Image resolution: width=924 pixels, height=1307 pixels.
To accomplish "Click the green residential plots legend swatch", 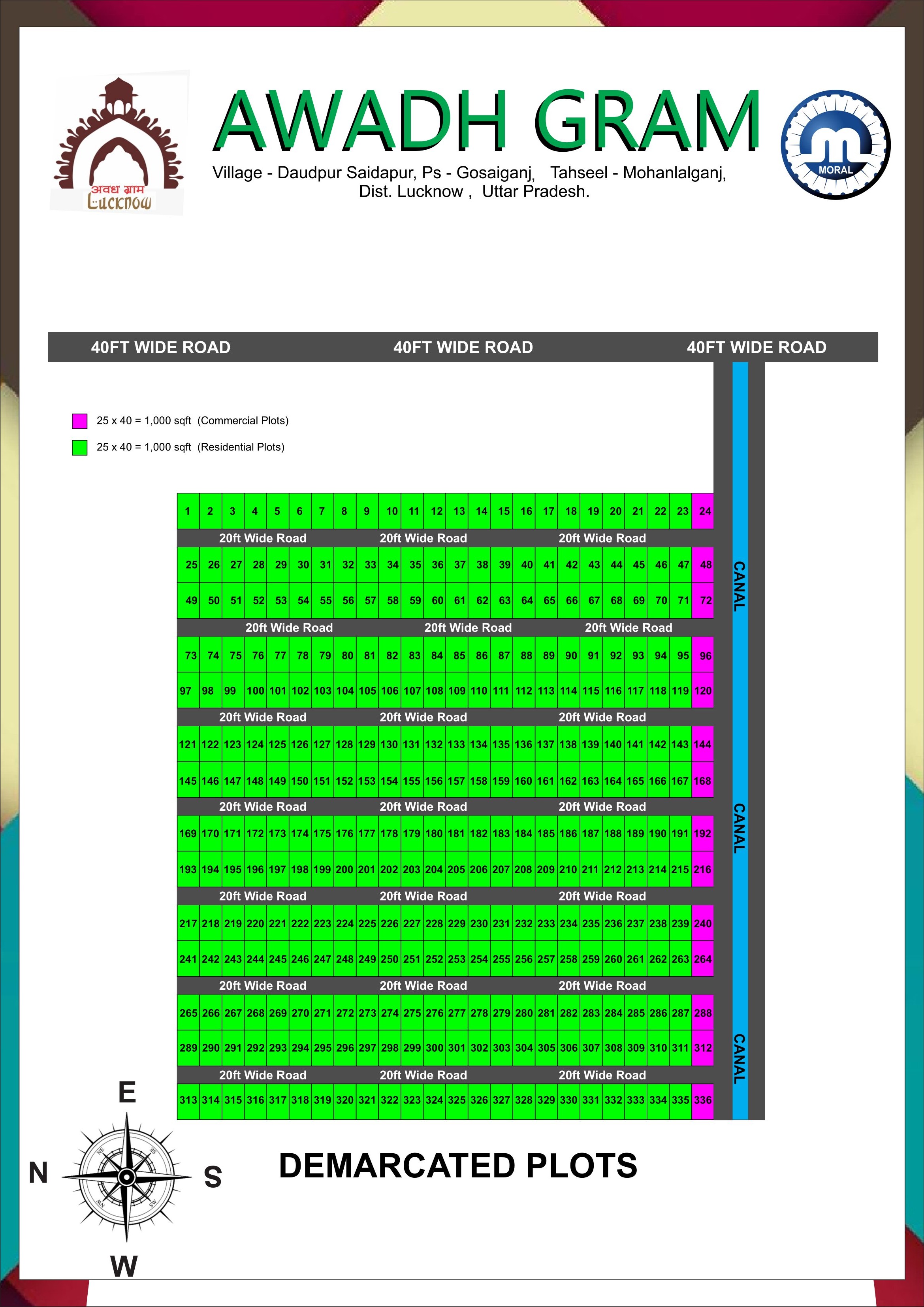I will tap(80, 447).
